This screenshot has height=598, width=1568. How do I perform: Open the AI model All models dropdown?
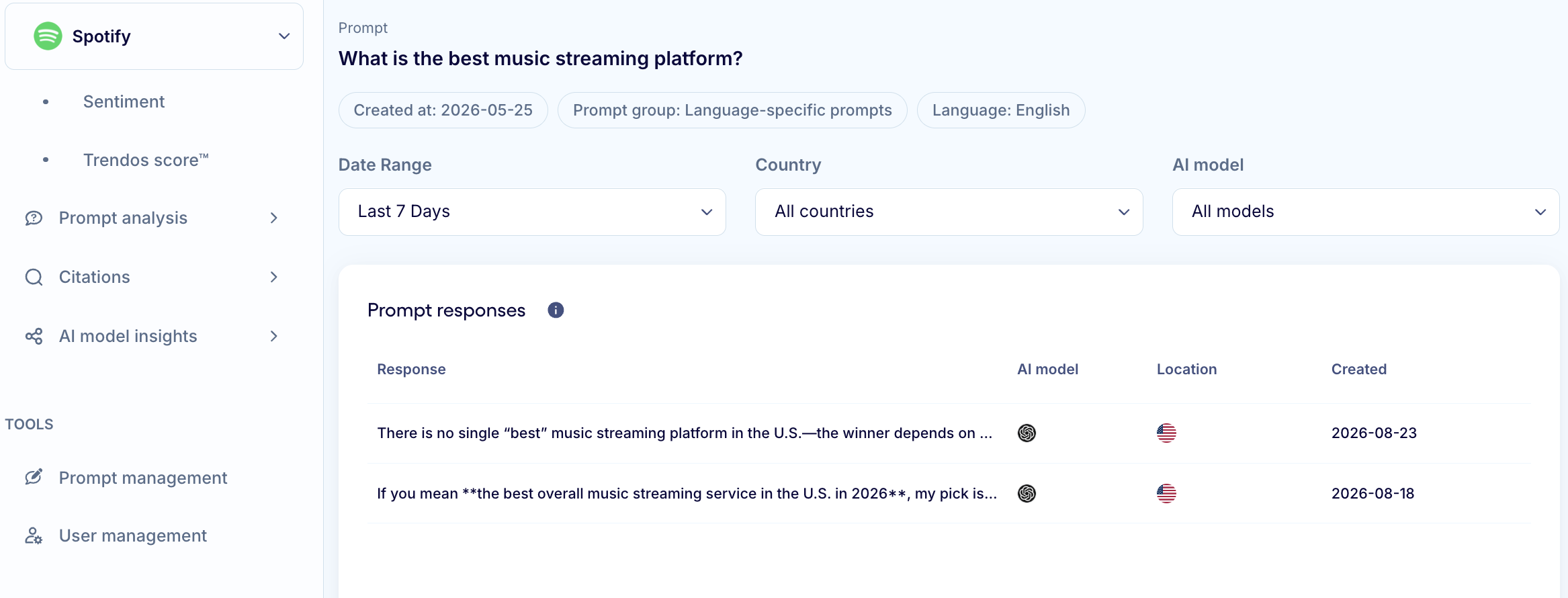click(x=1366, y=212)
